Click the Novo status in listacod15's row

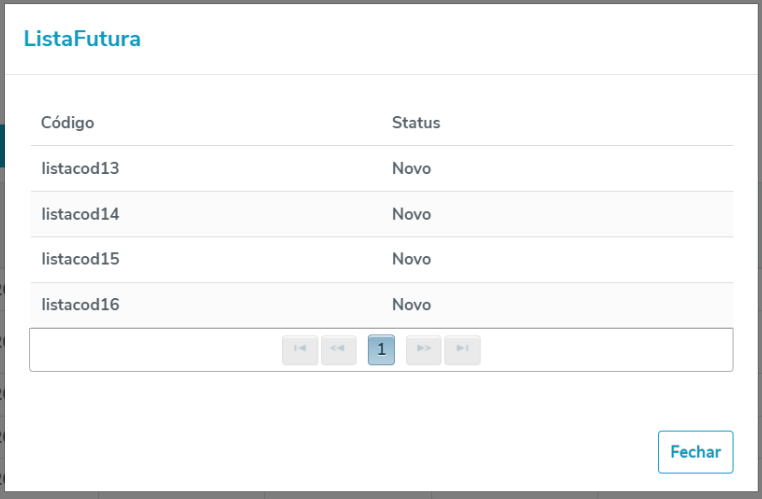coord(411,259)
